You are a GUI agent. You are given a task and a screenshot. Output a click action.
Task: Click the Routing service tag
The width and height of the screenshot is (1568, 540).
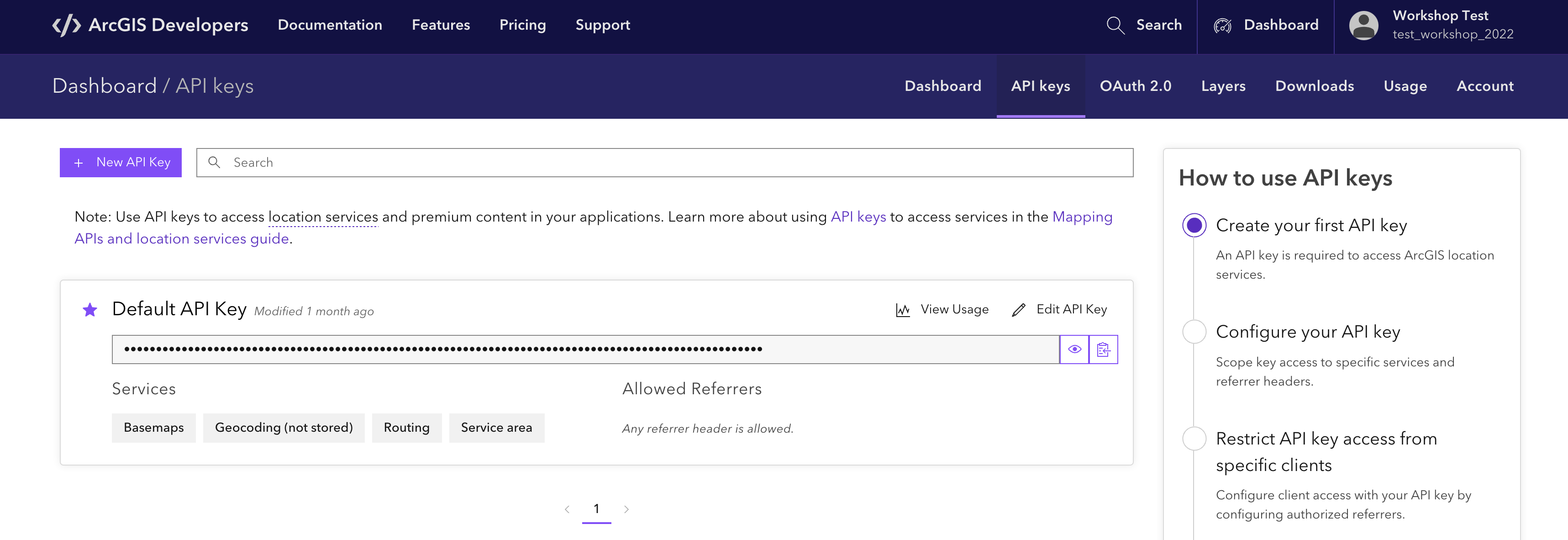(406, 428)
